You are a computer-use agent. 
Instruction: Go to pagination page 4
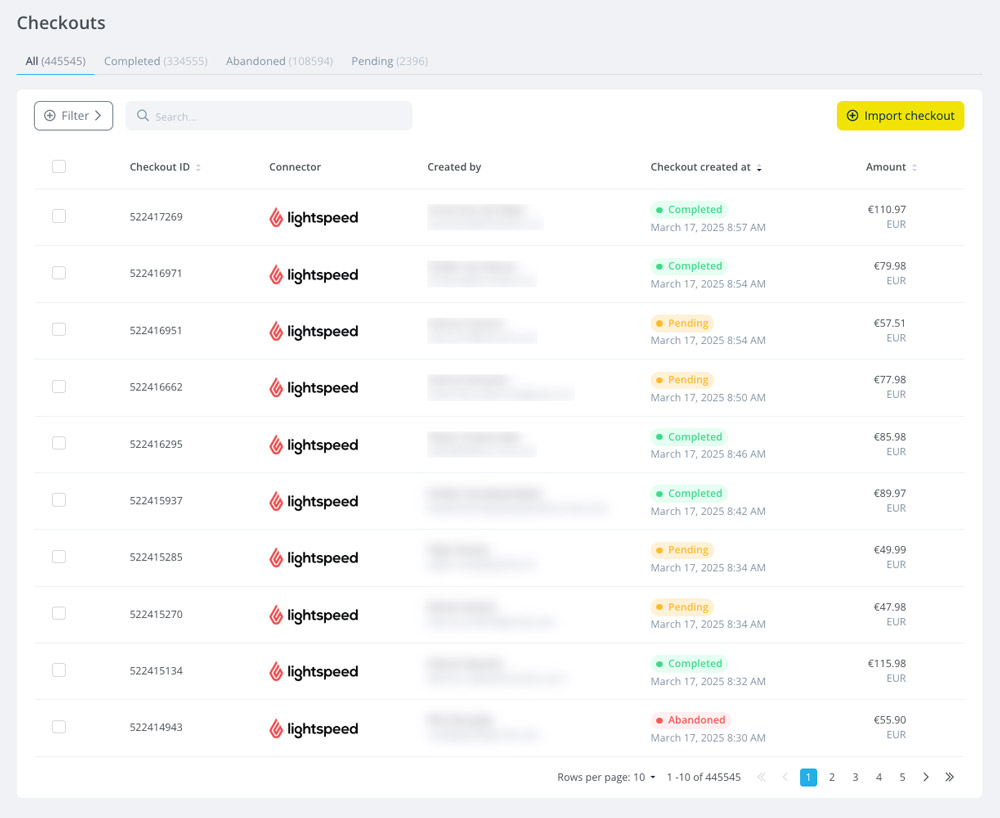point(879,777)
